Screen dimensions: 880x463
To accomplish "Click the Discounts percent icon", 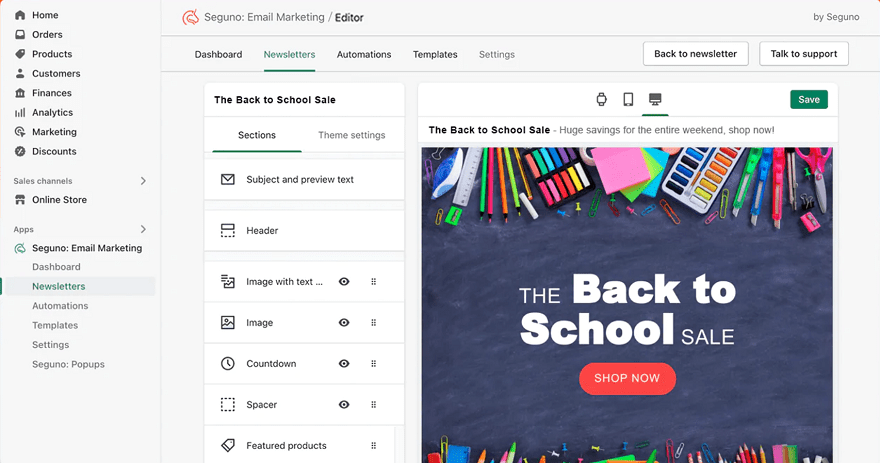I will pyautogui.click(x=20, y=151).
